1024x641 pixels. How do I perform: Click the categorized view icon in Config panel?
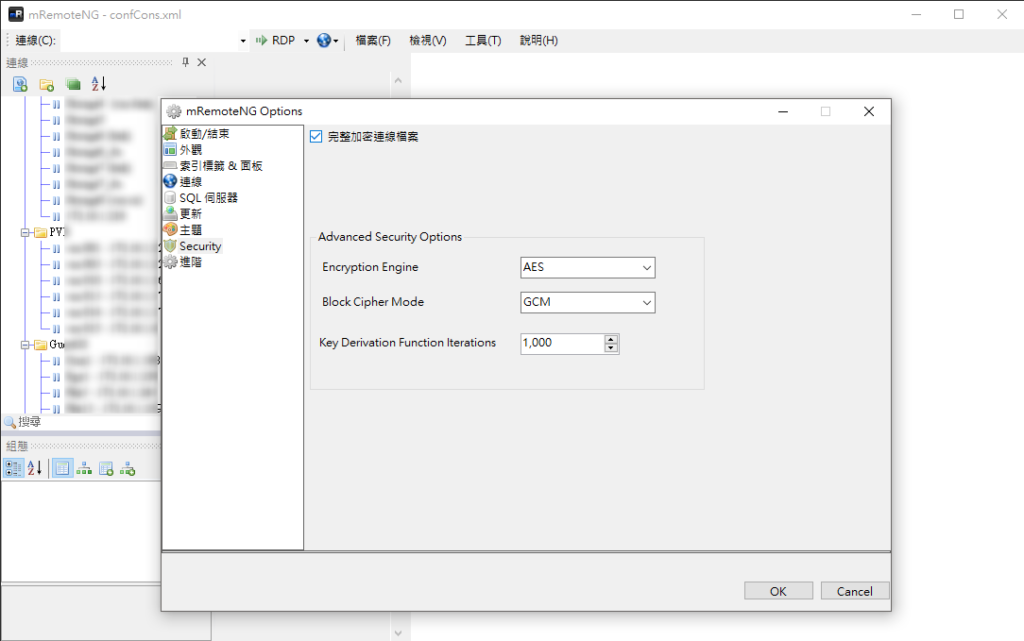coord(13,468)
